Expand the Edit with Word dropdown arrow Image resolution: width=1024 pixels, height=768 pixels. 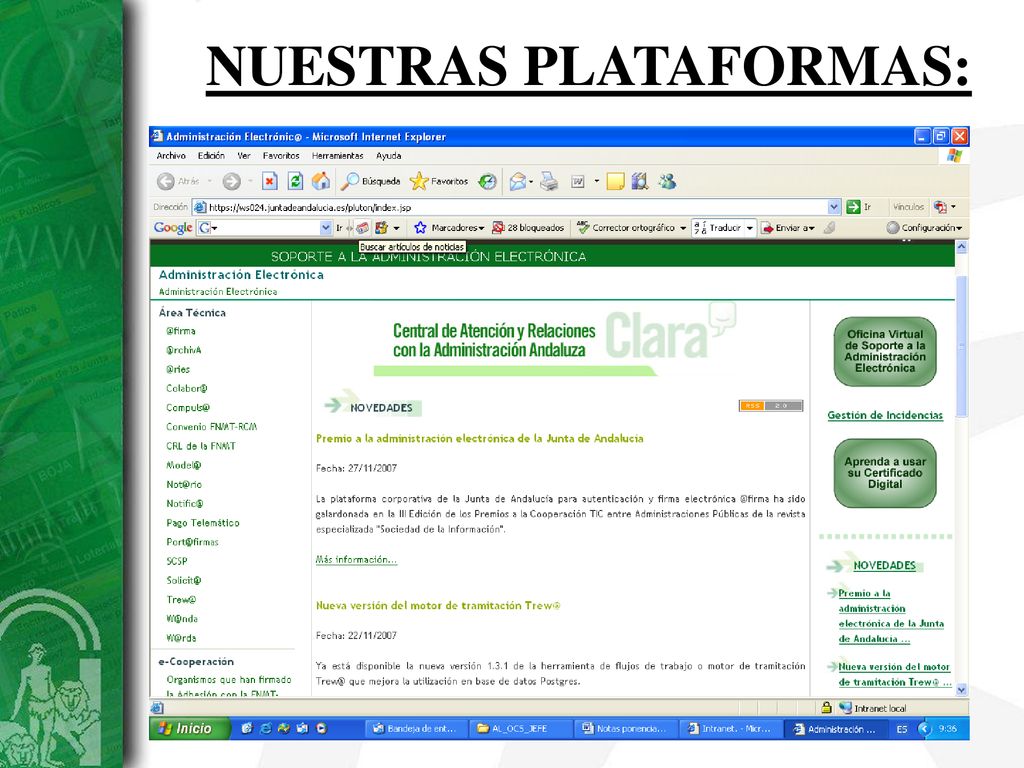tap(596, 181)
